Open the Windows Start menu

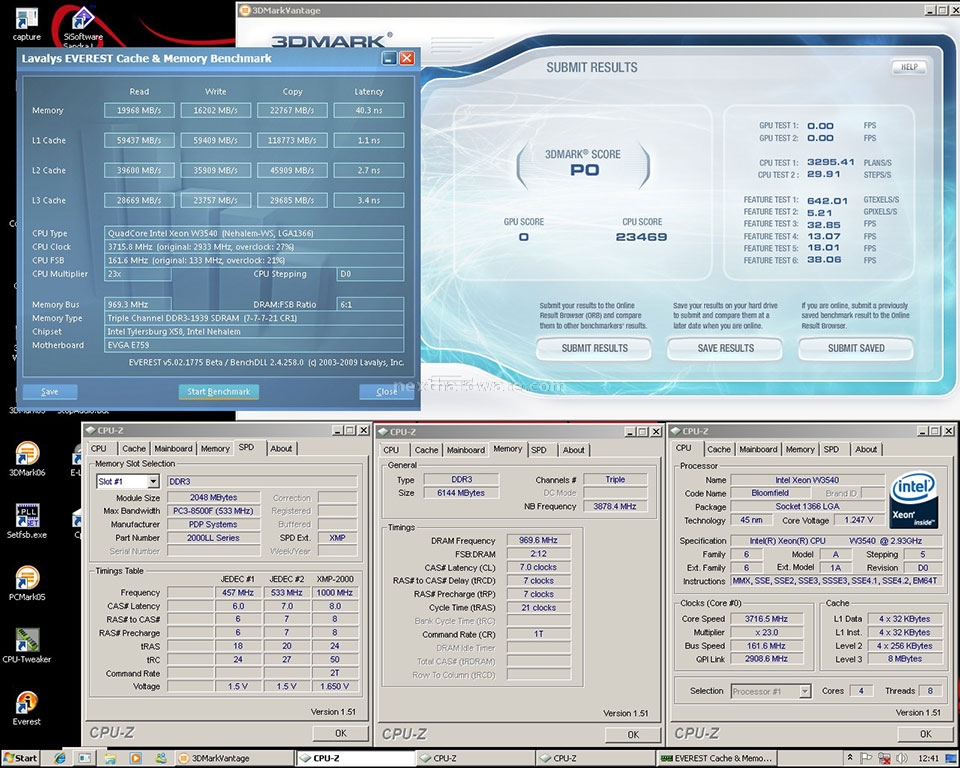point(20,758)
